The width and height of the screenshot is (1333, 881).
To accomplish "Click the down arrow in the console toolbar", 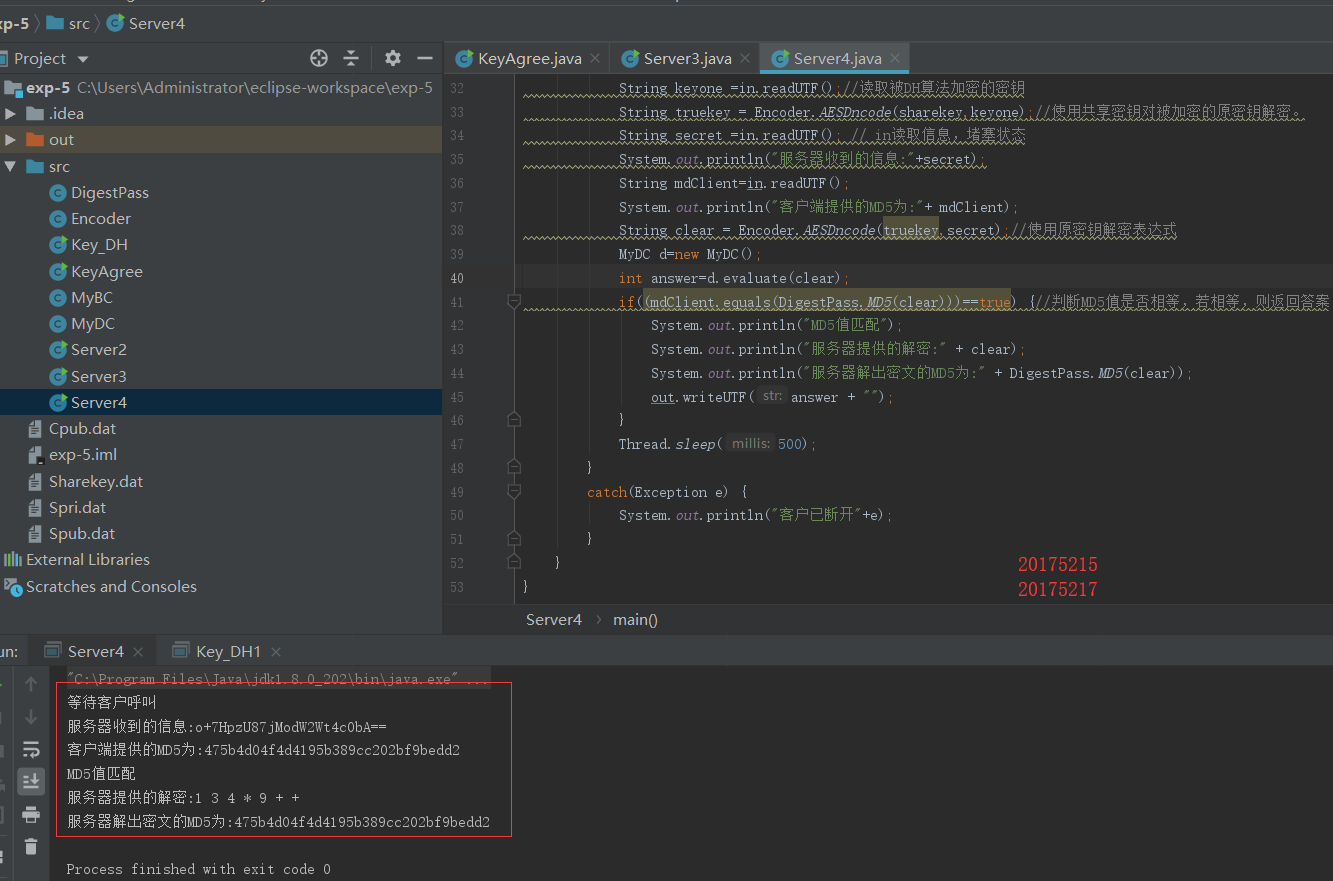I will tap(31, 717).
